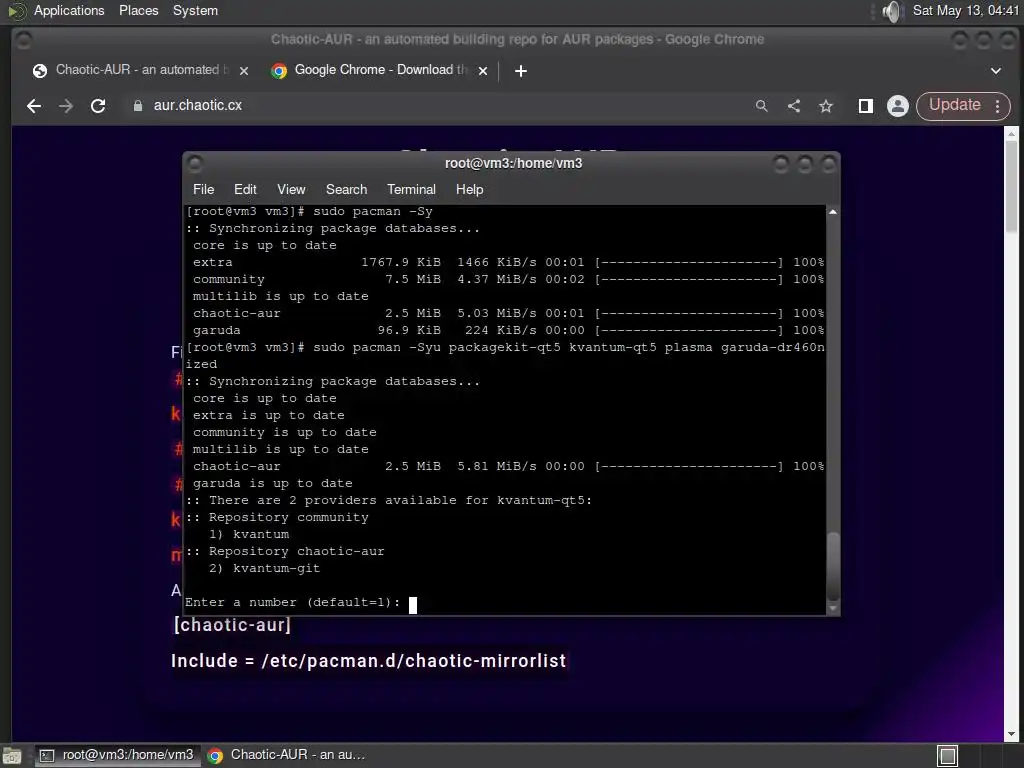Click the [chaotic-aur] text on page
The height and width of the screenshot is (768, 1024).
point(232,625)
